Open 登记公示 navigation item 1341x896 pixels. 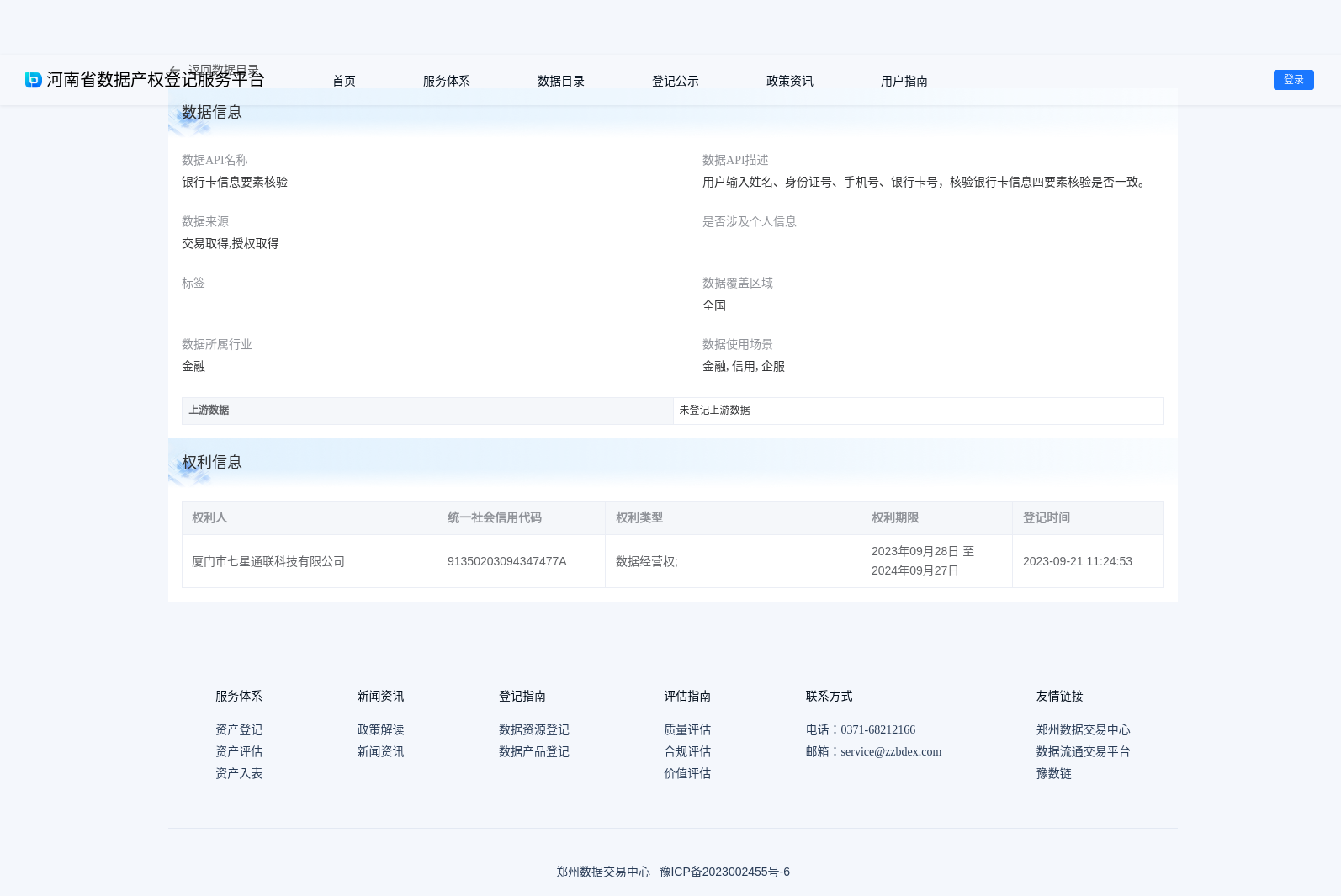point(676,81)
